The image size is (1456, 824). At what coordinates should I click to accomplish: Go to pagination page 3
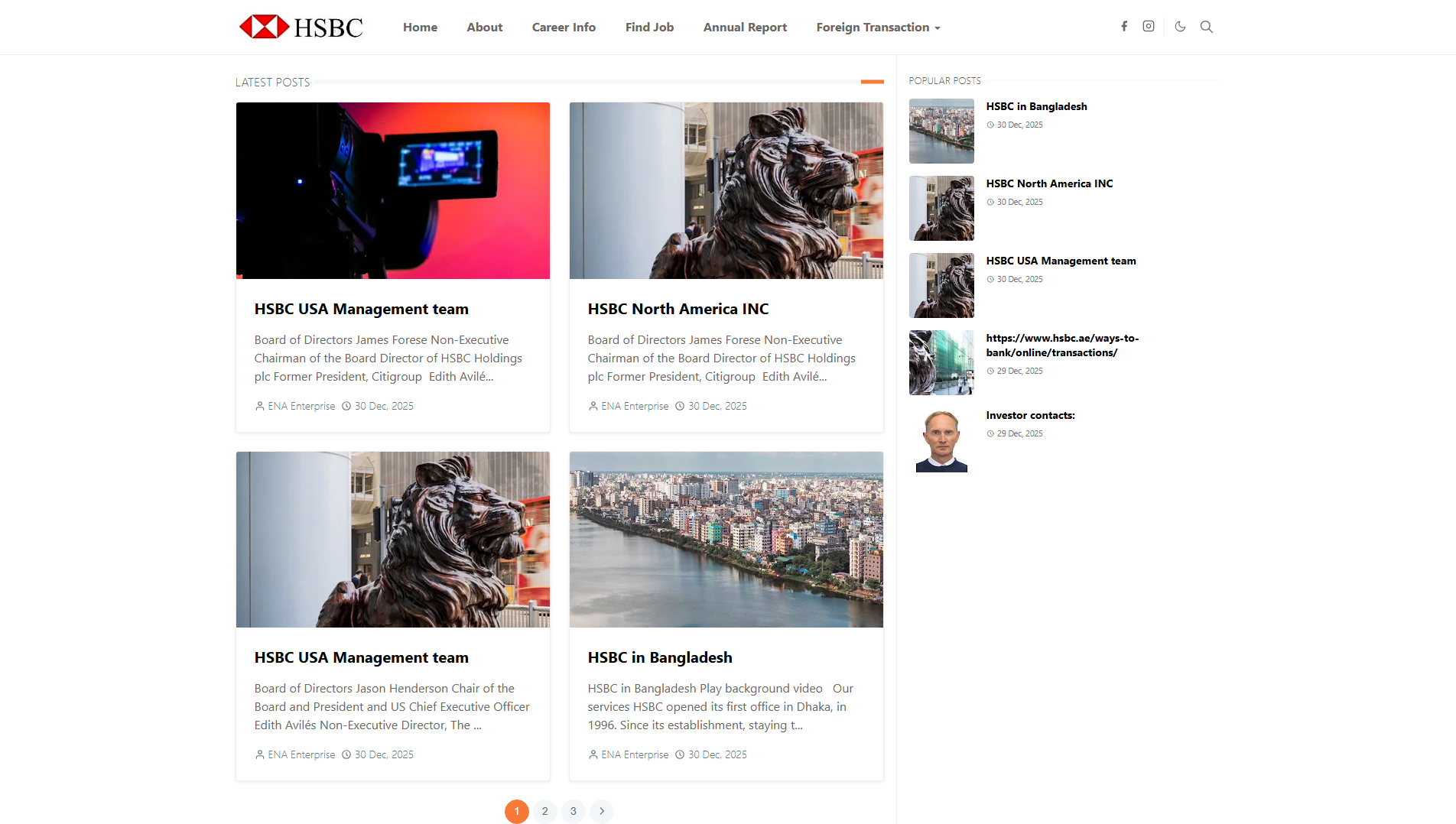[574, 811]
